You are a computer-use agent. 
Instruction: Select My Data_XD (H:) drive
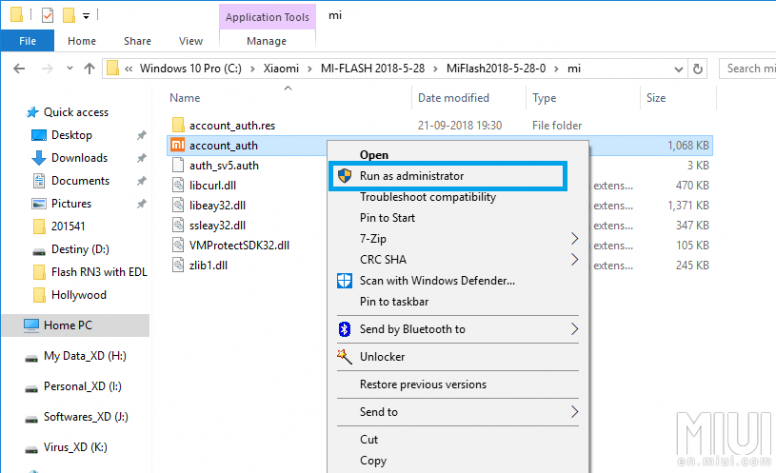85,356
